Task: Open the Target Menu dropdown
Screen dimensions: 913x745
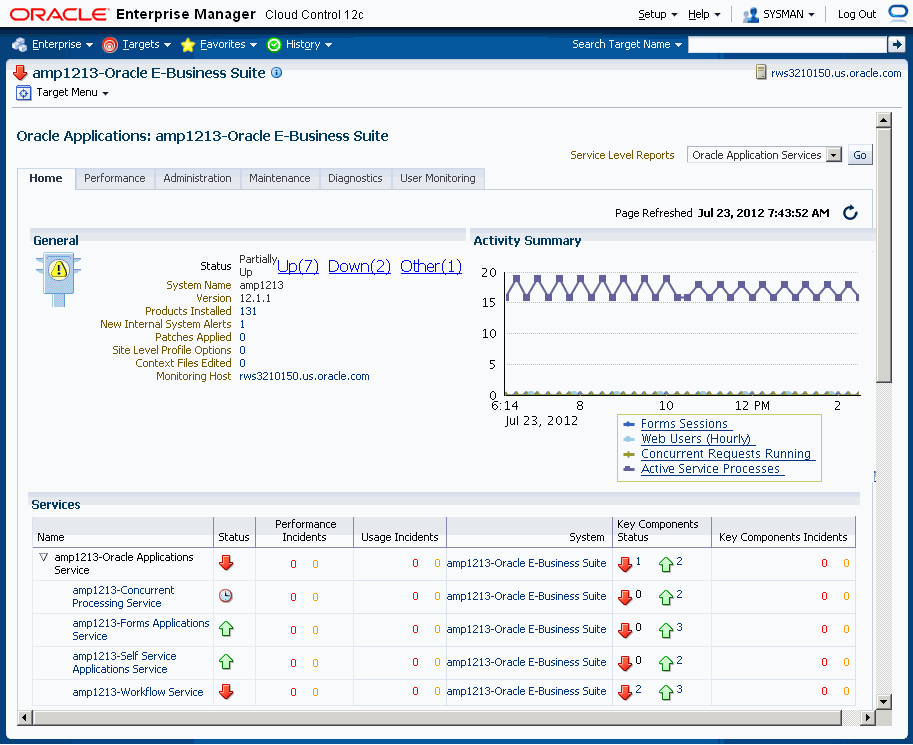Action: [x=72, y=93]
